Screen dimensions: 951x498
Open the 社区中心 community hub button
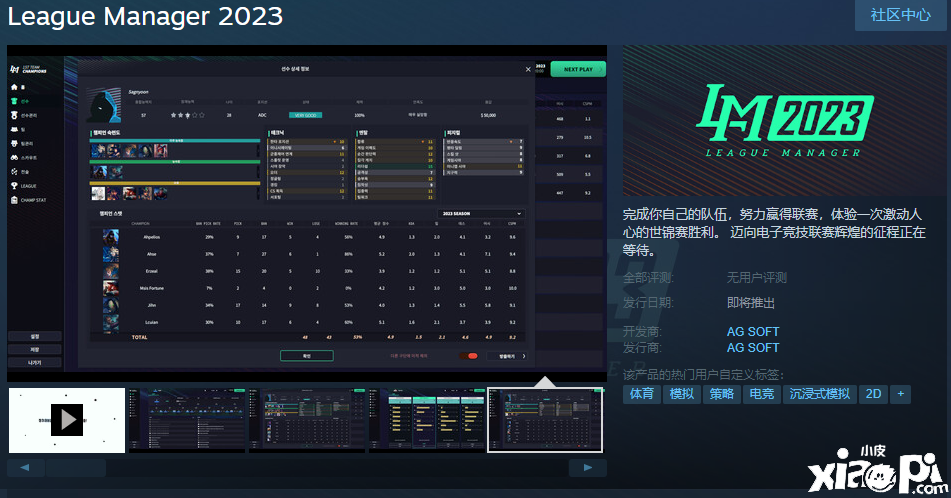tap(901, 15)
